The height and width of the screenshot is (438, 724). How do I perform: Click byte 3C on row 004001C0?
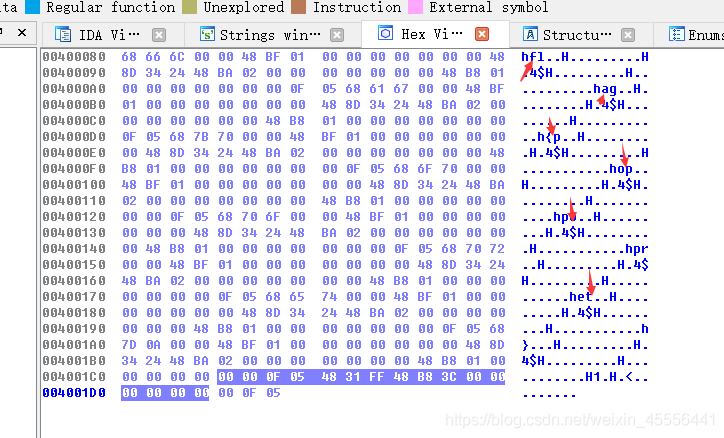(448, 377)
